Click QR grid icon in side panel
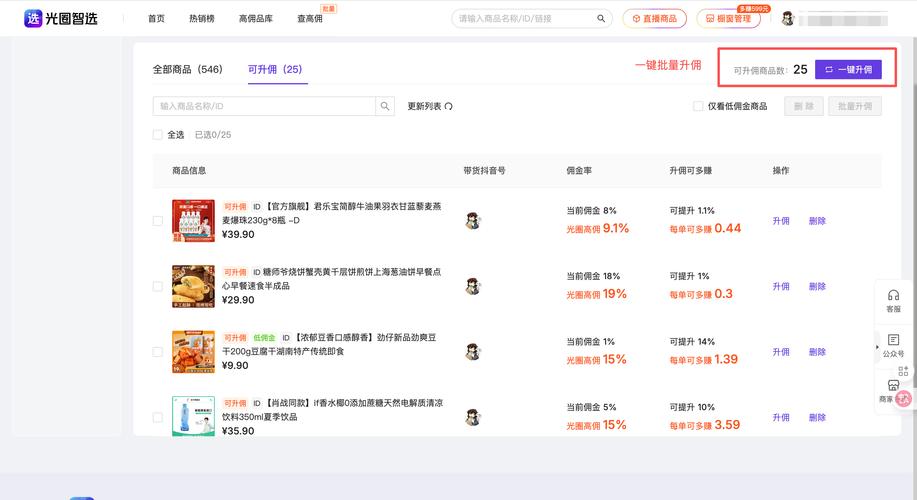Viewport: 917px width, 500px height. click(x=903, y=371)
